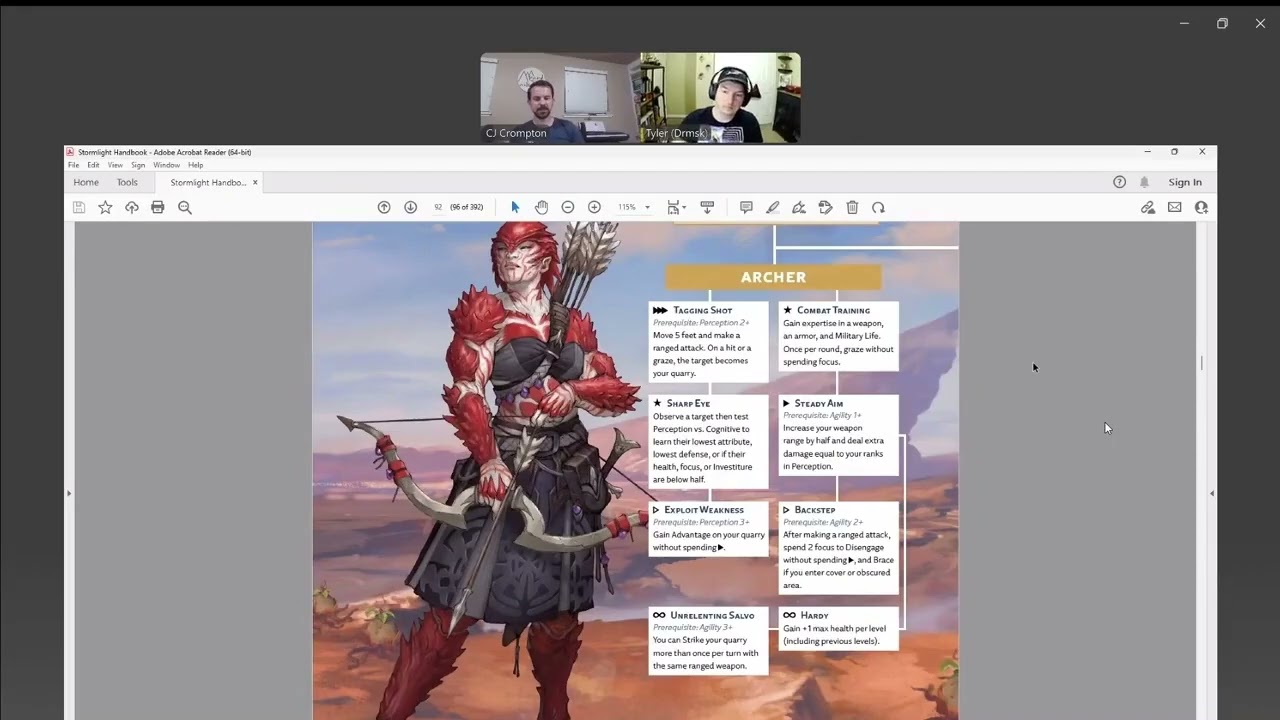This screenshot has width=1280, height=720.
Task: Open the notifications bell
Action: (x=1144, y=182)
